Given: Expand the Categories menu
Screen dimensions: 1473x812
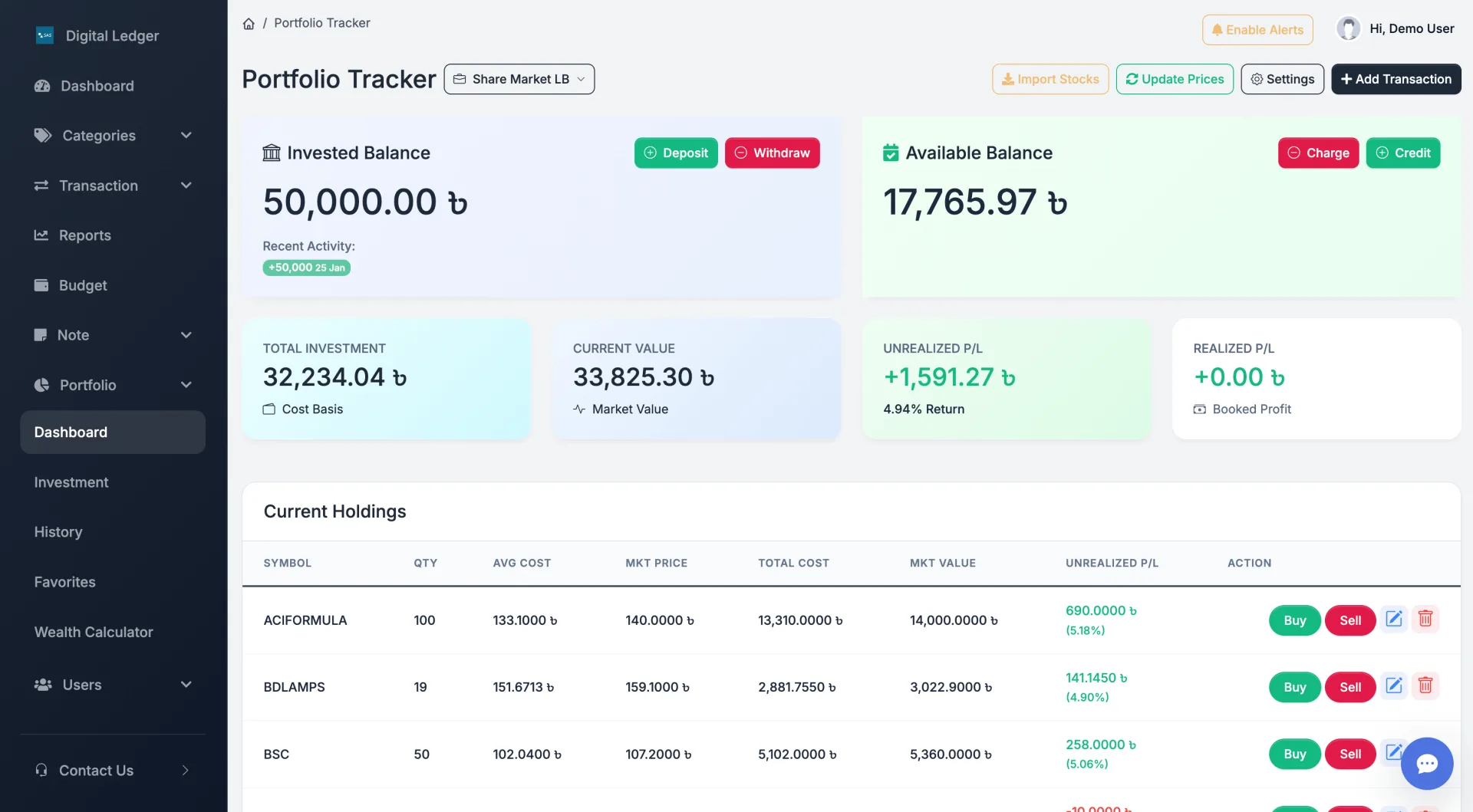Looking at the screenshot, I should (x=113, y=136).
